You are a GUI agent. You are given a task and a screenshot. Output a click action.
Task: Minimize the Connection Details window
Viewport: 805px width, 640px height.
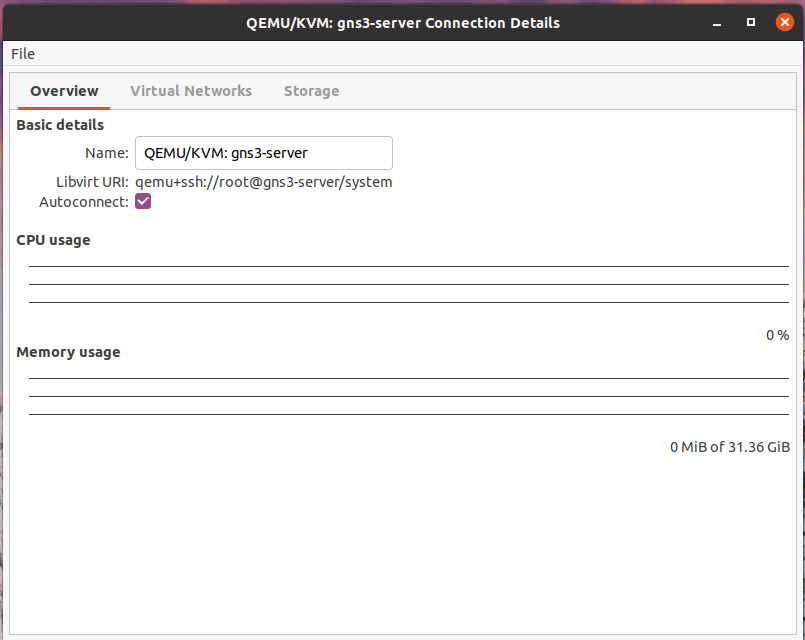(718, 22)
